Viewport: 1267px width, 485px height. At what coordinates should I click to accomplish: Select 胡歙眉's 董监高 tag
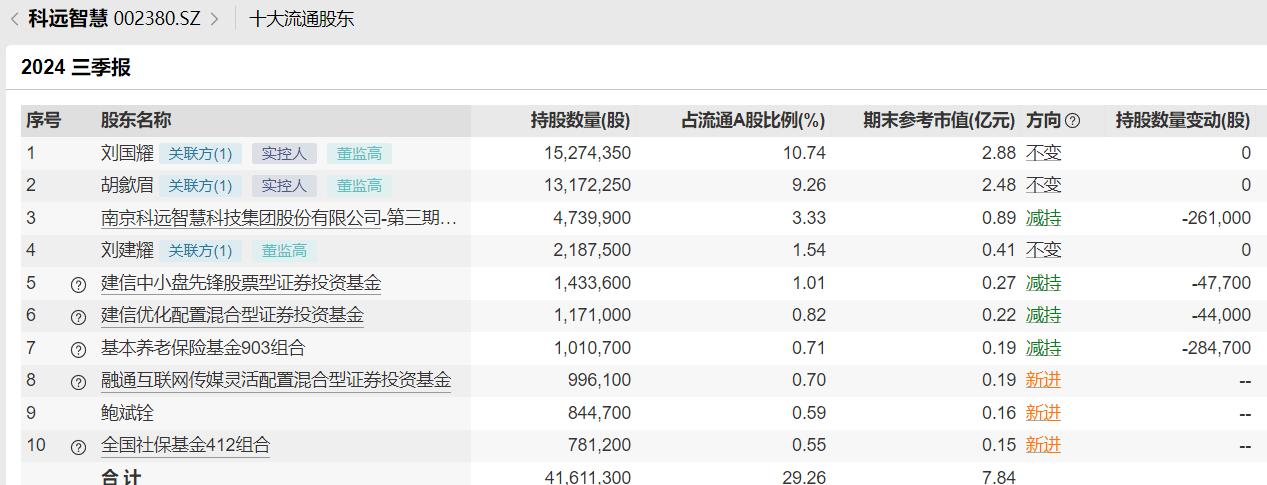point(359,186)
